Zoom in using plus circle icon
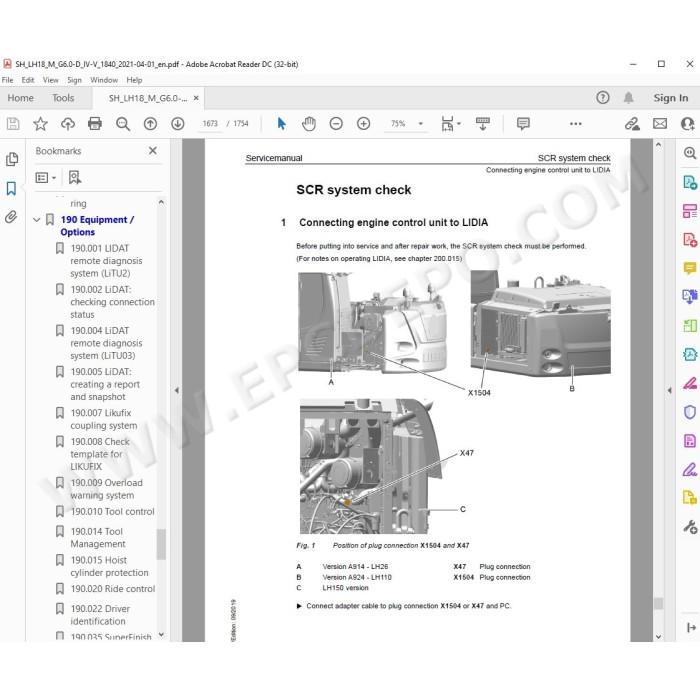Image resolution: width=700 pixels, height=700 pixels. (363, 124)
